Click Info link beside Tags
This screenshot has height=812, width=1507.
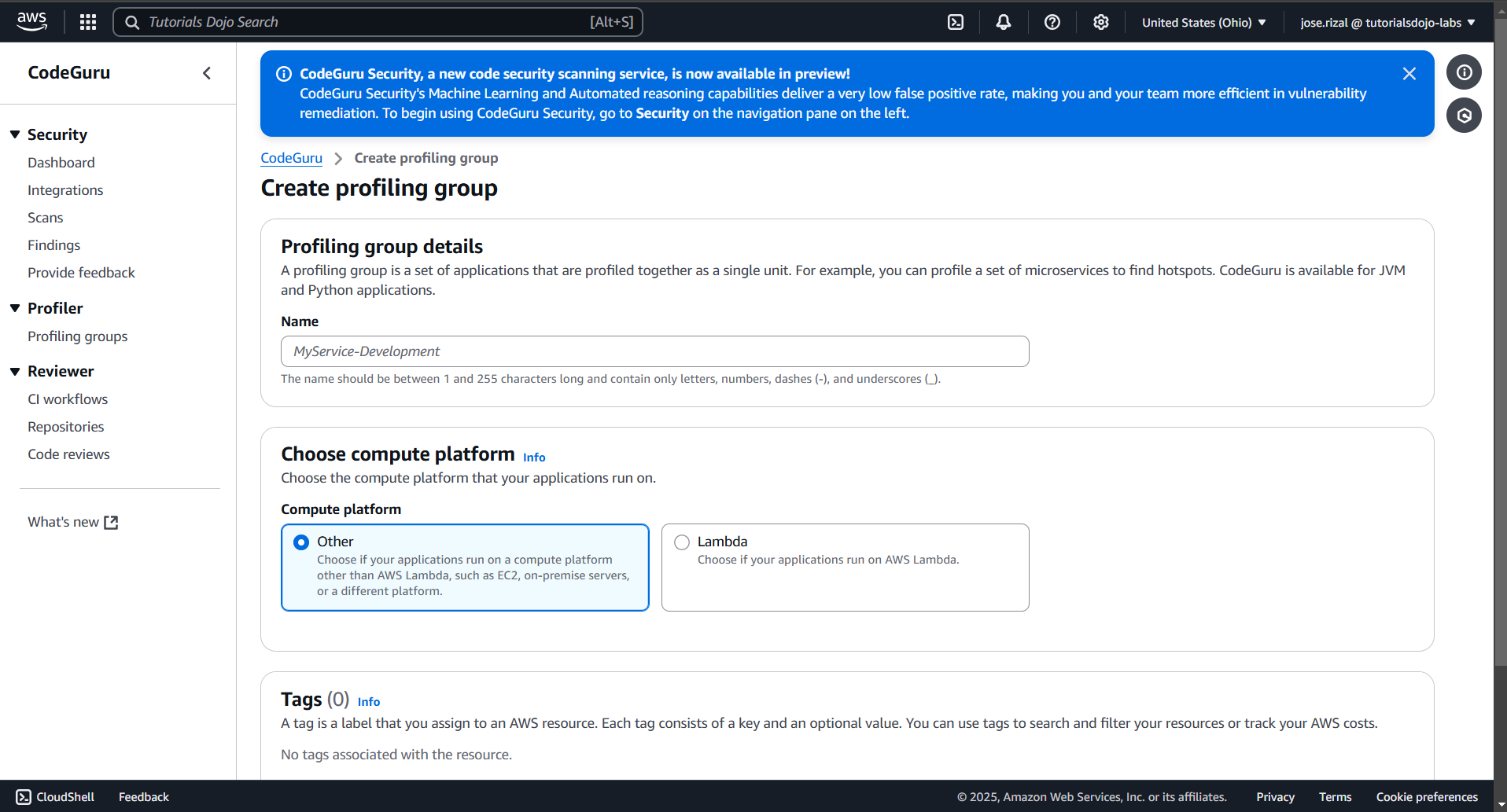[369, 702]
